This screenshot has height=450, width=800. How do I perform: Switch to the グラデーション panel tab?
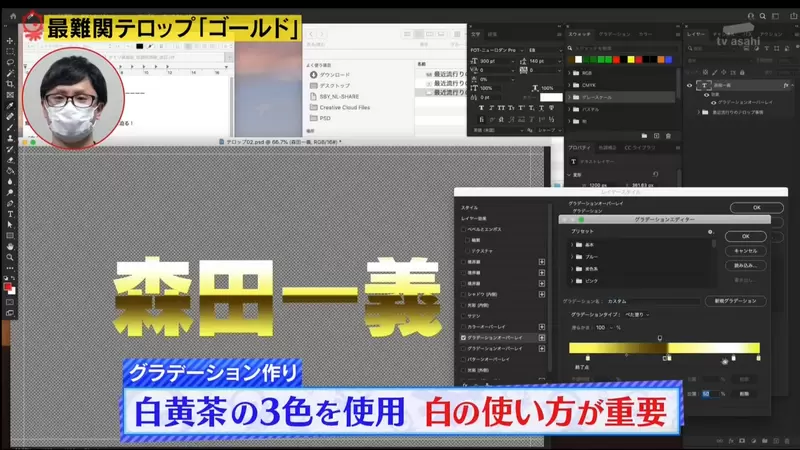click(x=613, y=33)
